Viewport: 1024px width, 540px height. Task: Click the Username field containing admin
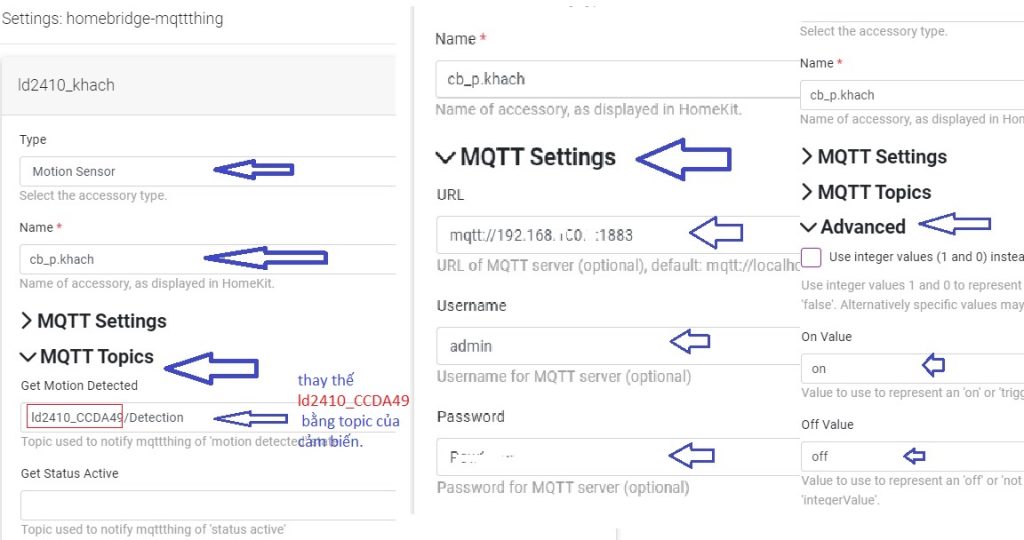click(x=550, y=346)
